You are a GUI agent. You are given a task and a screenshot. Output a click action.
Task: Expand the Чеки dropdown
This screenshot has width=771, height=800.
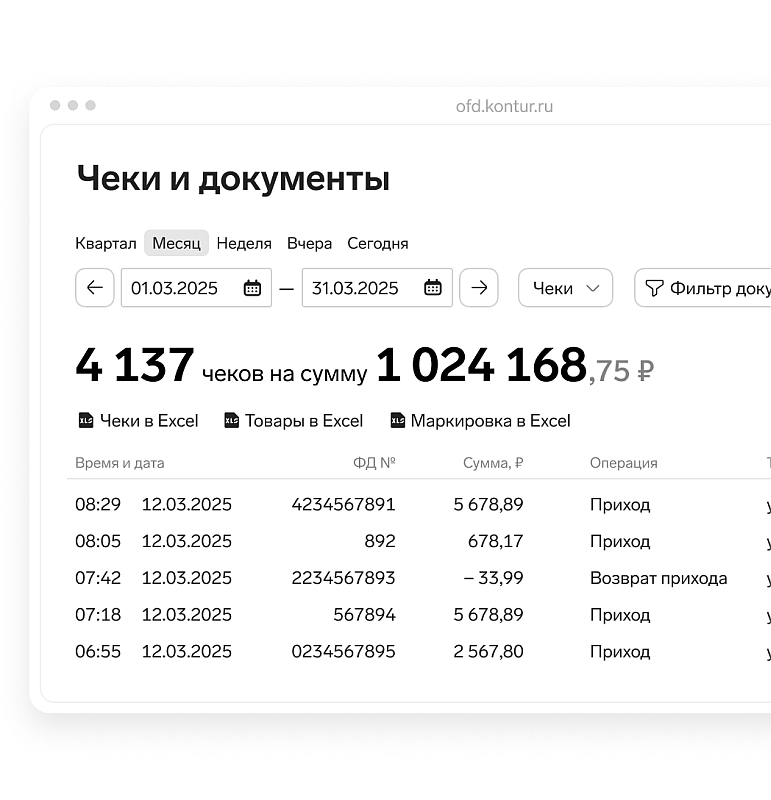click(x=565, y=288)
